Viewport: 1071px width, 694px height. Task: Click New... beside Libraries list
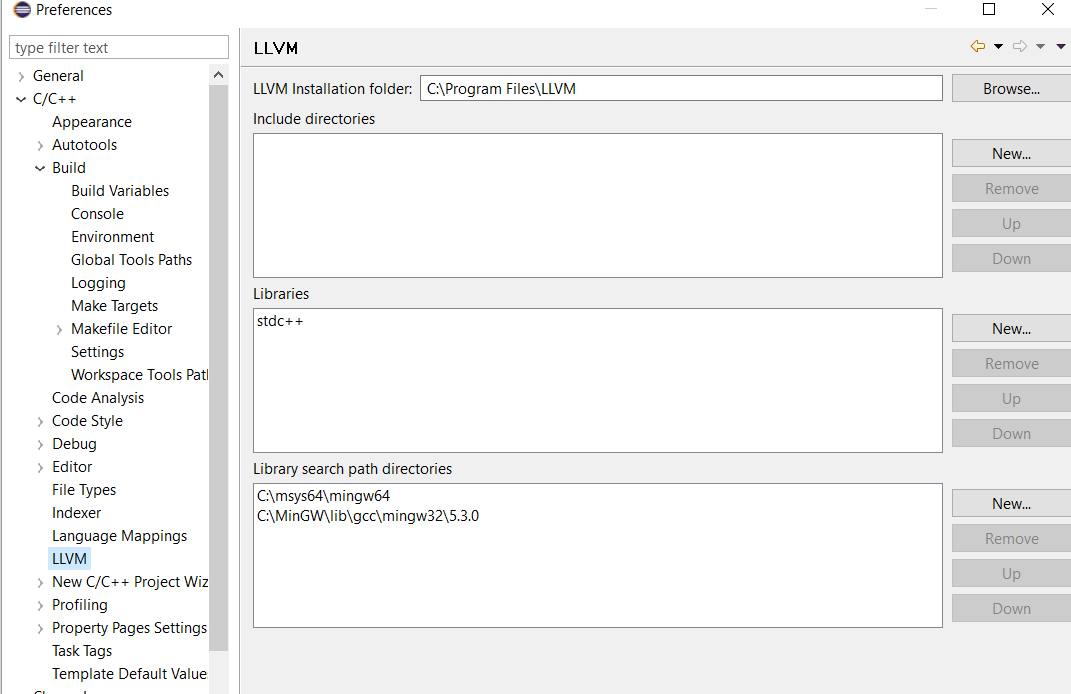[1011, 329]
